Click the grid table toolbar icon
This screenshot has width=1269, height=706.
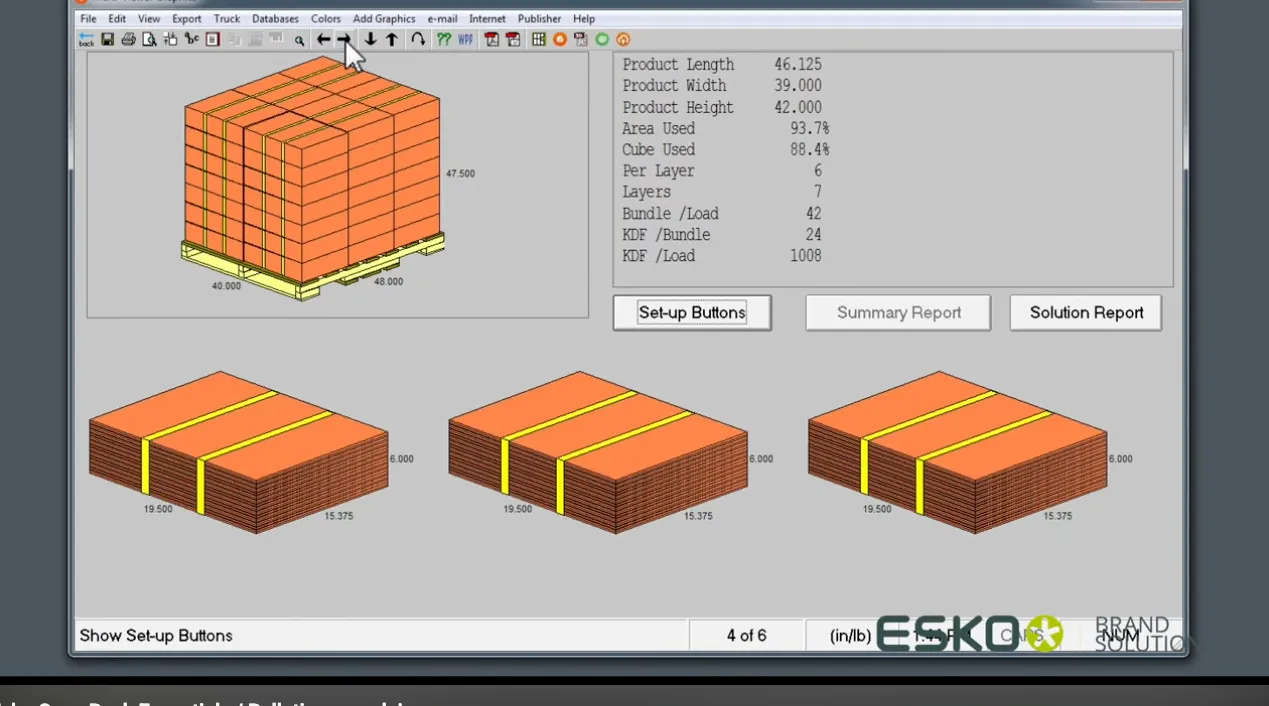click(x=539, y=40)
